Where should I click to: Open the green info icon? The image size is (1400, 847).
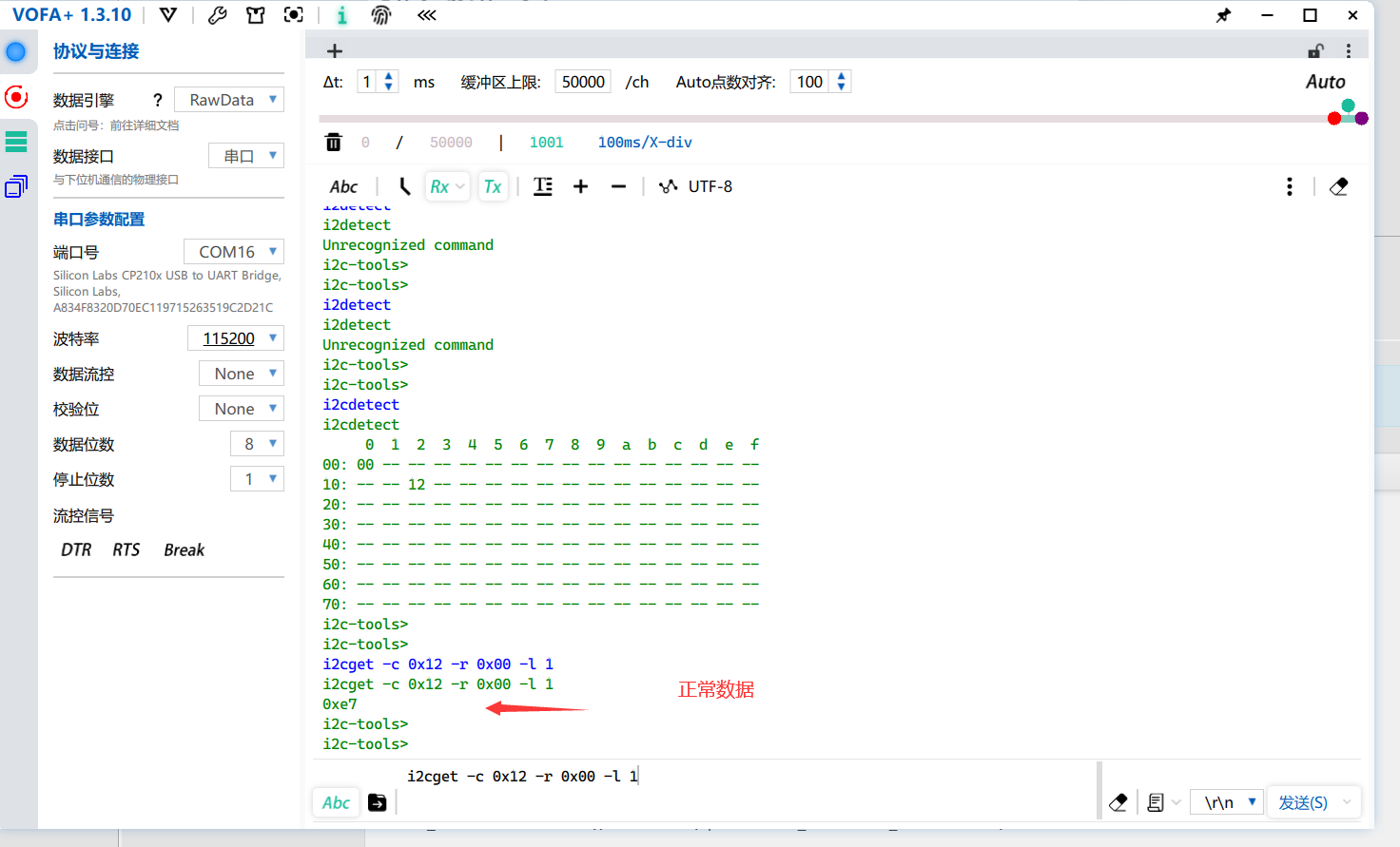342,15
